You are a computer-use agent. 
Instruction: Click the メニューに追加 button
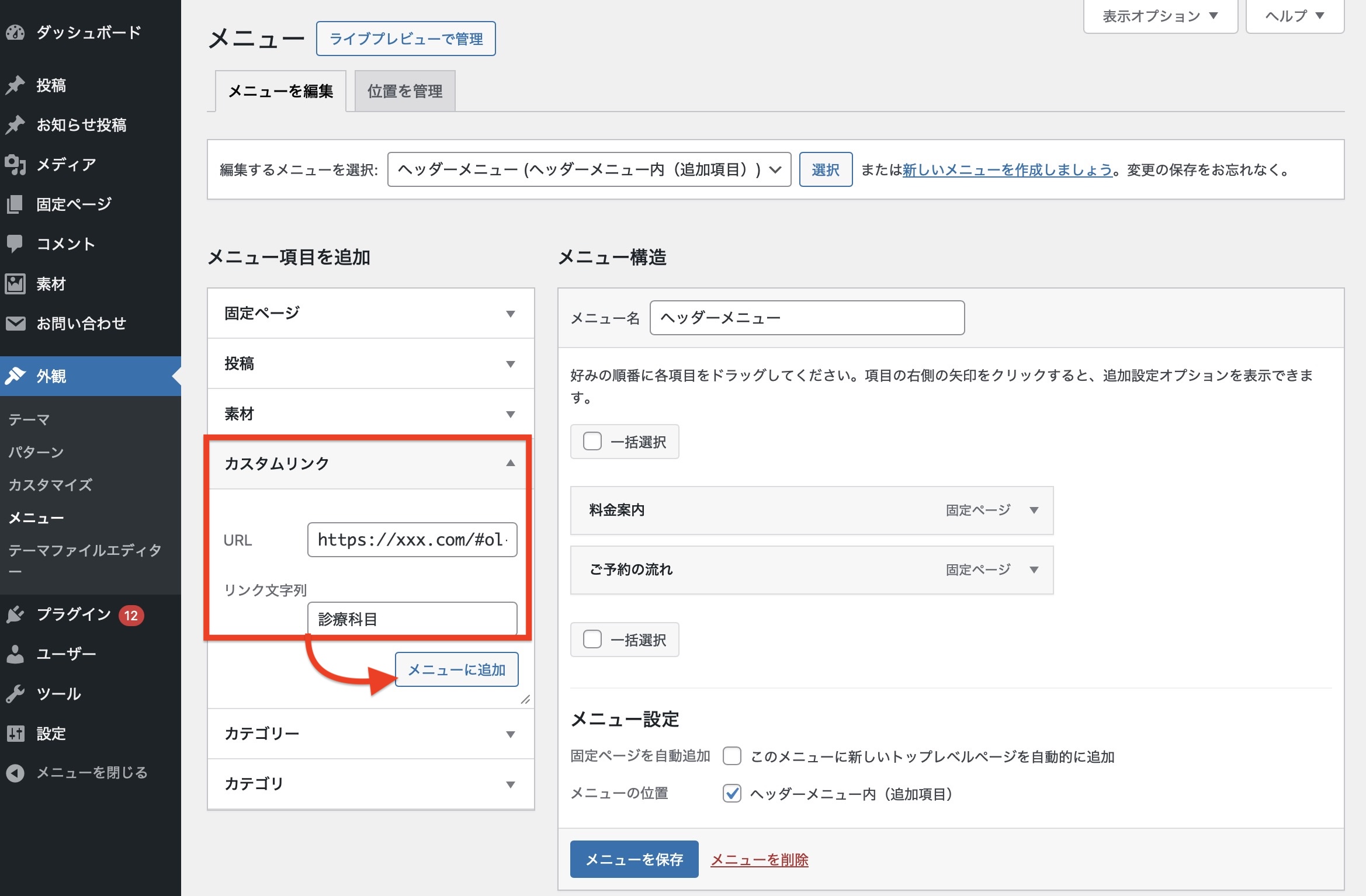point(456,669)
